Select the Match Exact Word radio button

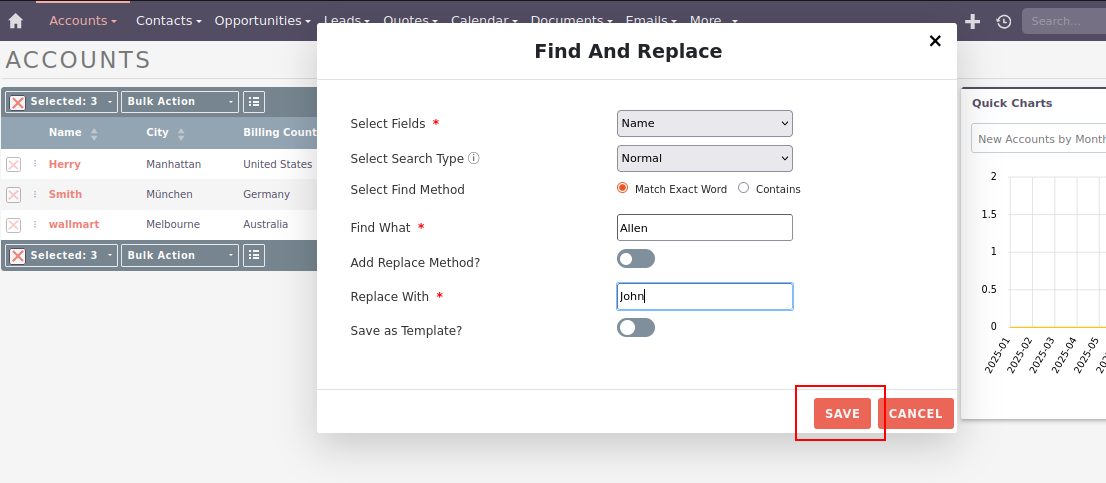click(623, 188)
